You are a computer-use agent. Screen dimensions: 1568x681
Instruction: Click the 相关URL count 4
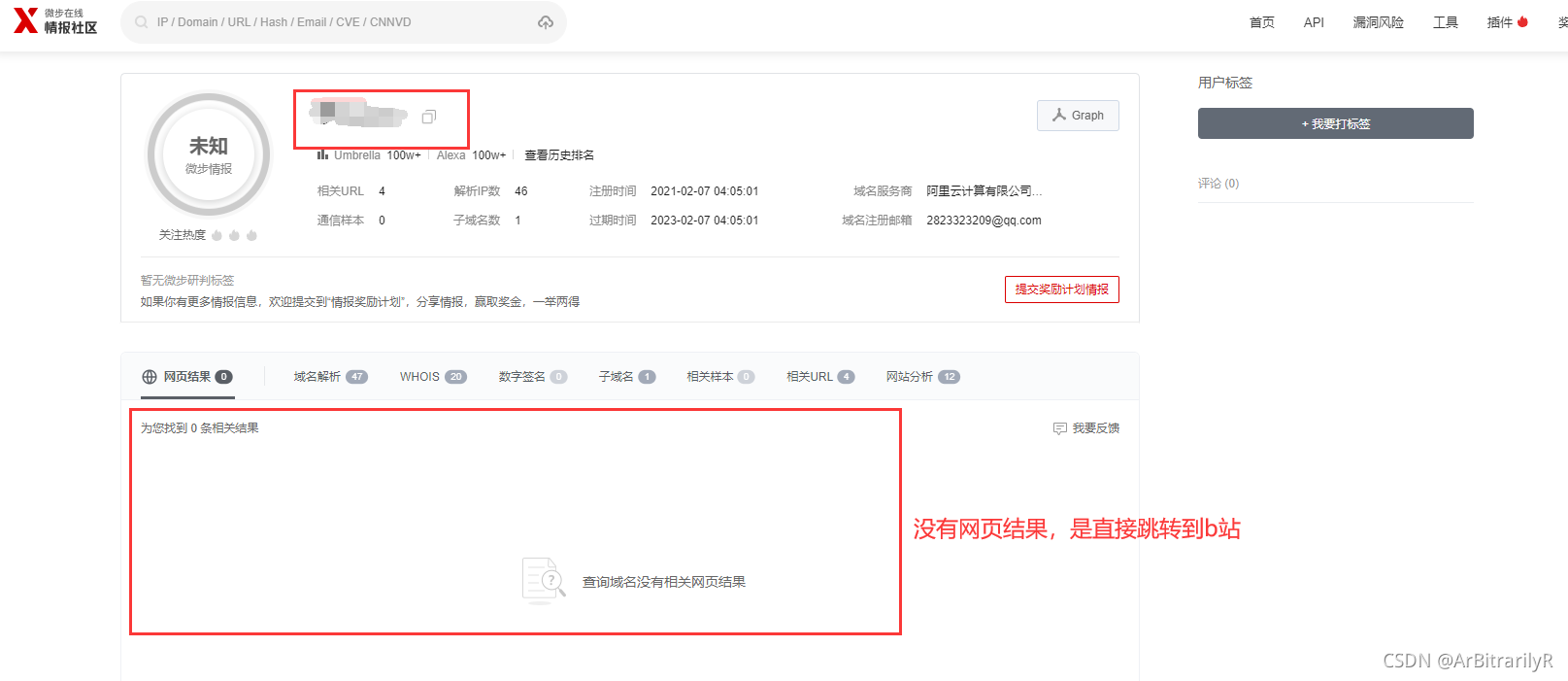(383, 191)
